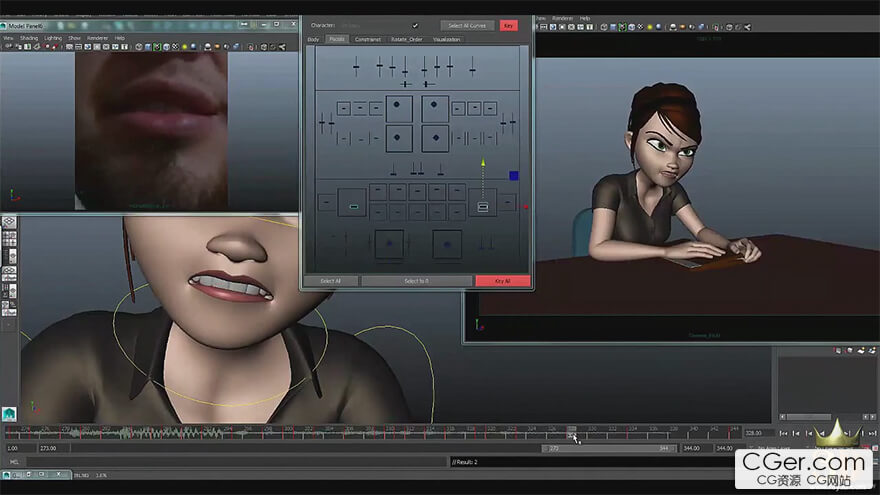Viewport: 880px width, 495px height.
Task: Click the red Key All button
Action: (x=503, y=281)
